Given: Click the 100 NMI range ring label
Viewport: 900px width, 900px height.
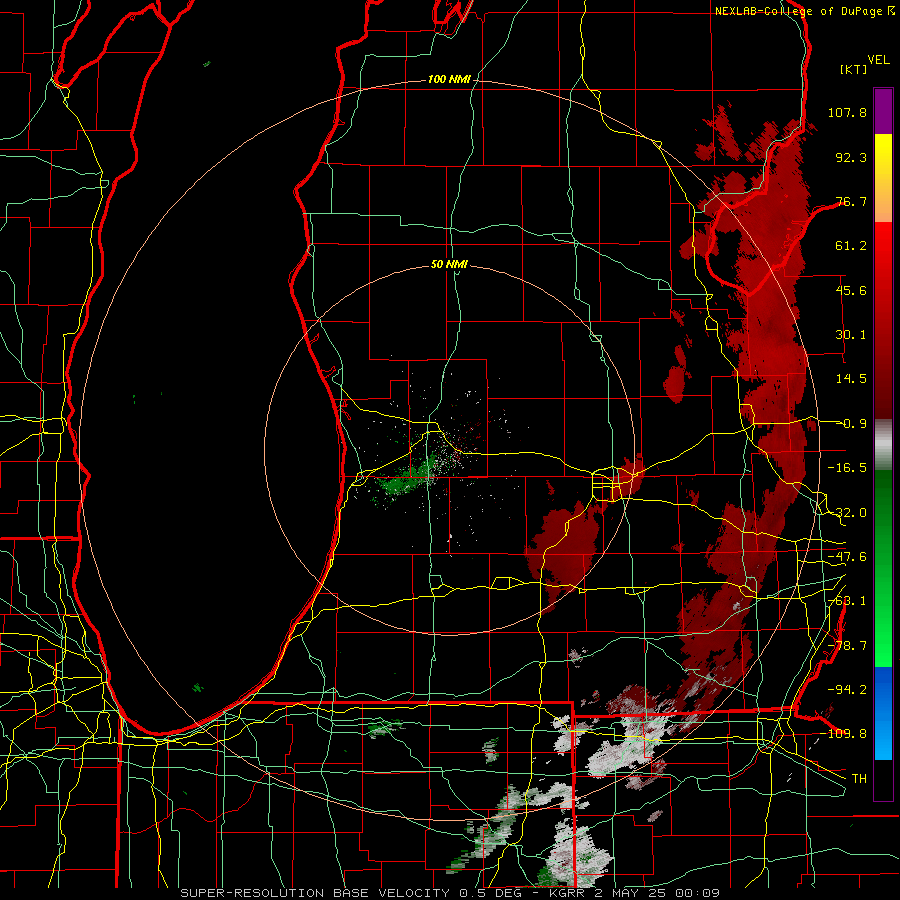Looking at the screenshot, I should pyautogui.click(x=449, y=79).
